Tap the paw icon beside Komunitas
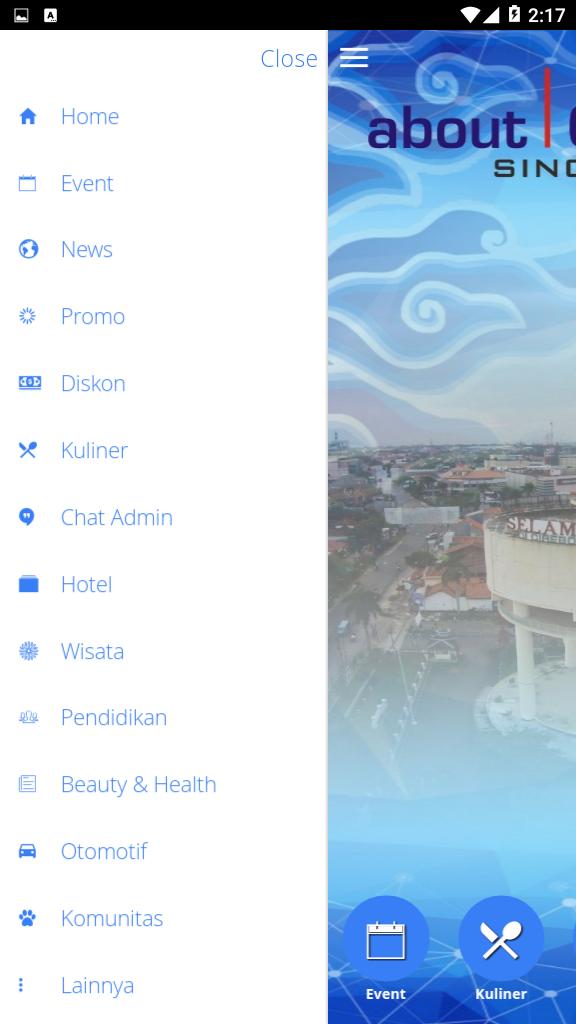The height and width of the screenshot is (1024, 576). [27, 918]
